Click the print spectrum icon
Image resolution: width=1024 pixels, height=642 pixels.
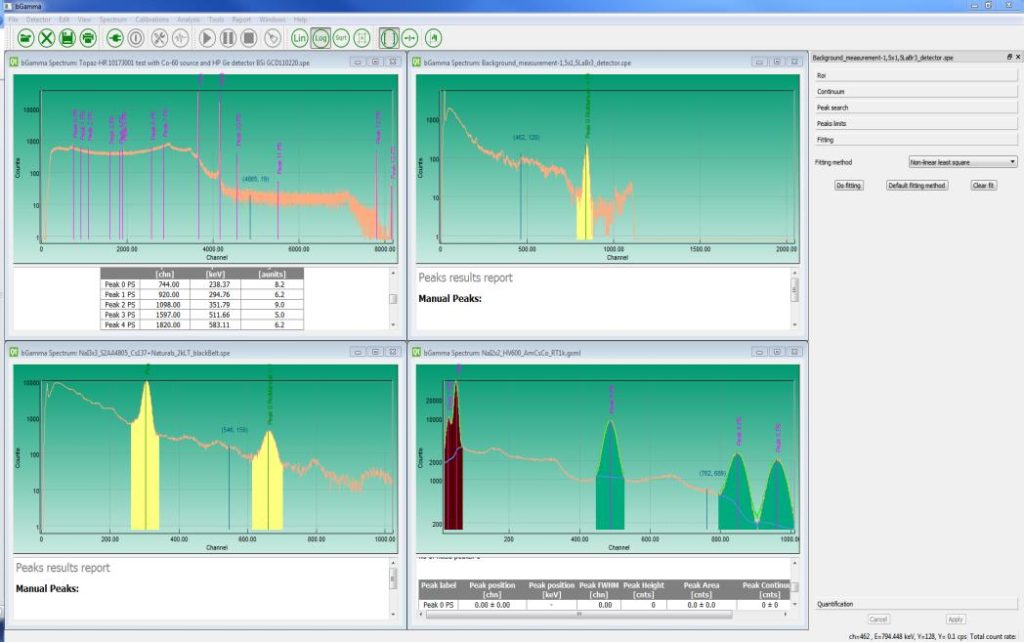pos(88,38)
